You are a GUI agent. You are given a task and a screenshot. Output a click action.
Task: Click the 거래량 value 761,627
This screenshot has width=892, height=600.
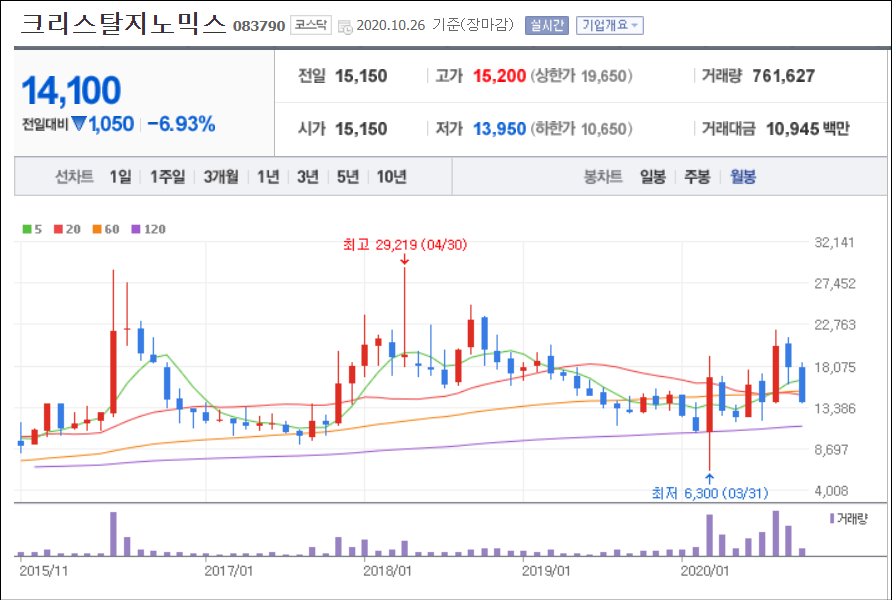click(783, 76)
